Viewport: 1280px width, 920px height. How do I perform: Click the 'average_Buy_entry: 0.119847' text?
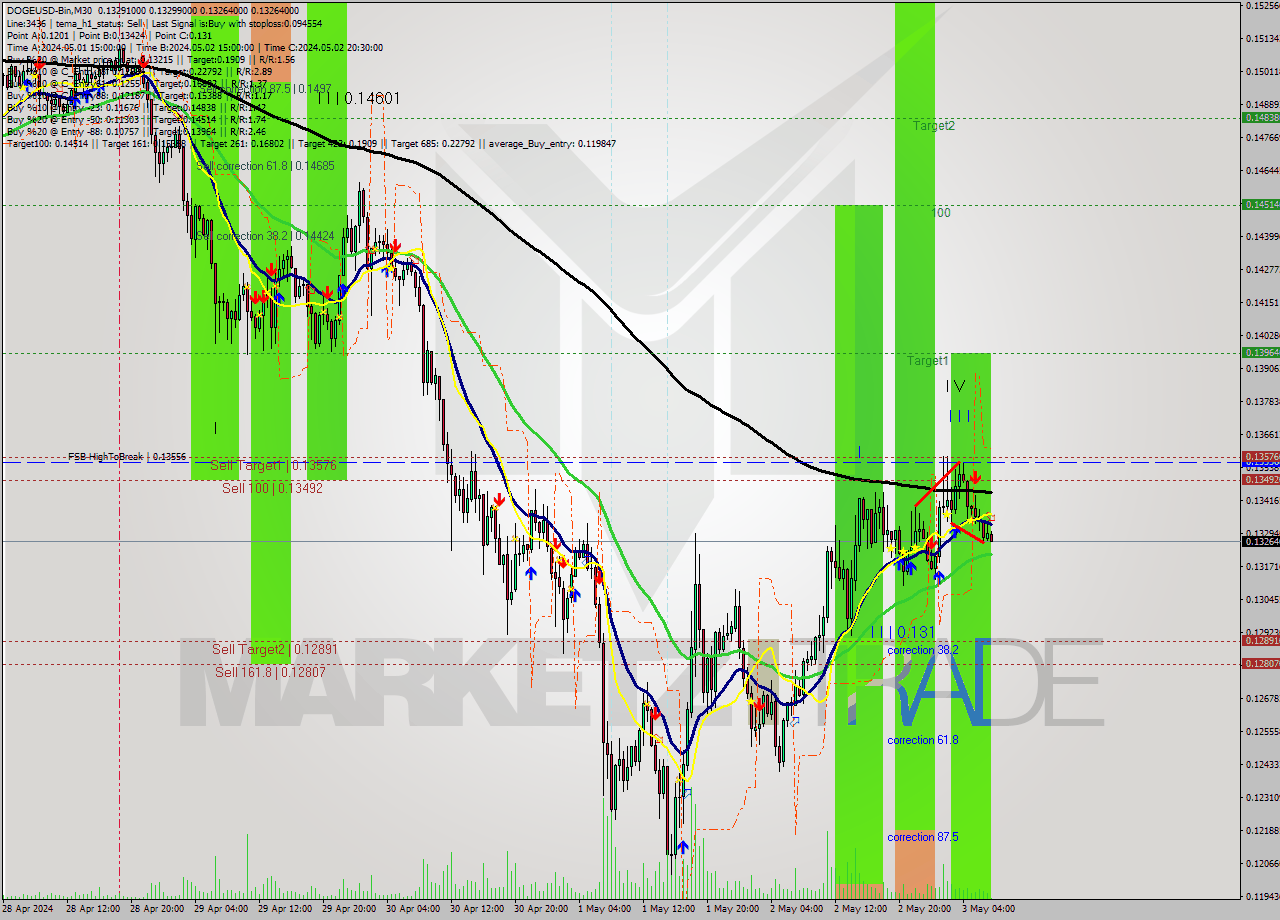click(x=553, y=144)
